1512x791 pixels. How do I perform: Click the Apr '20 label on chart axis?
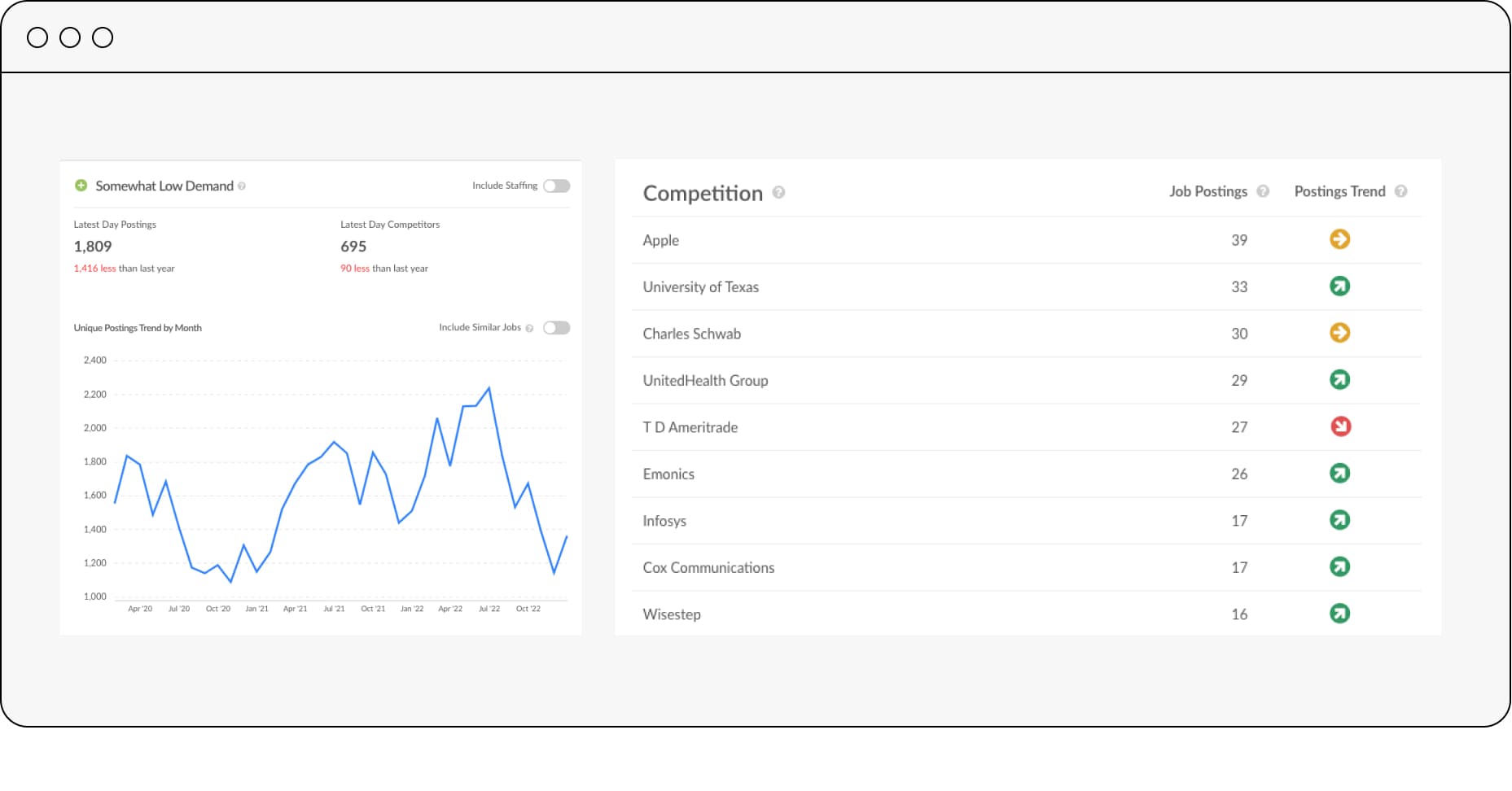140,609
